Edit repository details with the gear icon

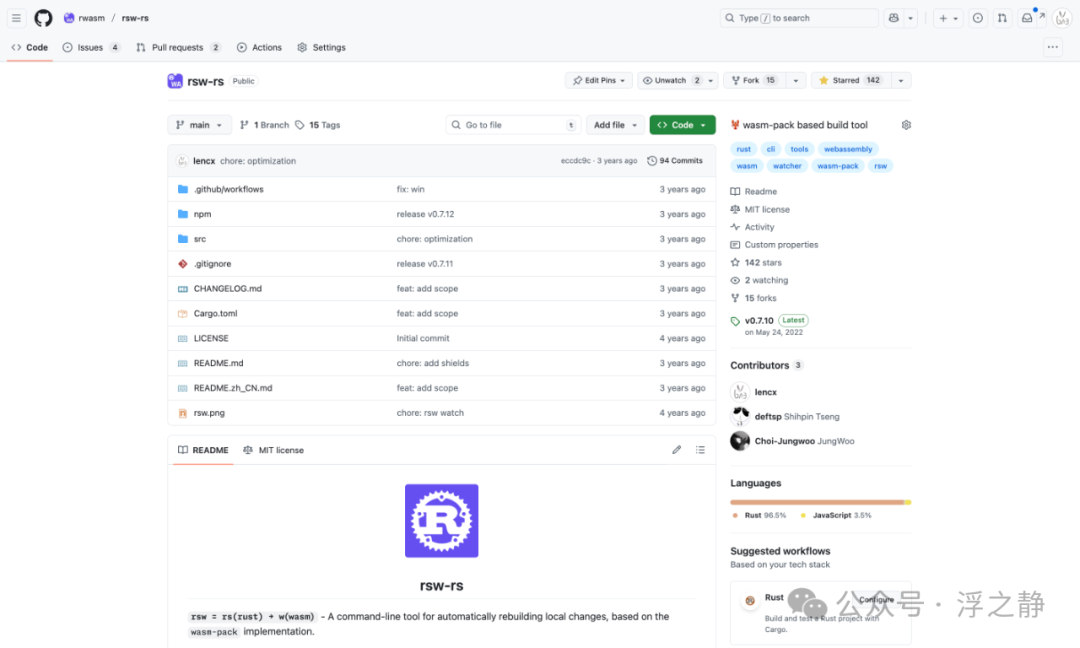pyautogui.click(x=906, y=125)
